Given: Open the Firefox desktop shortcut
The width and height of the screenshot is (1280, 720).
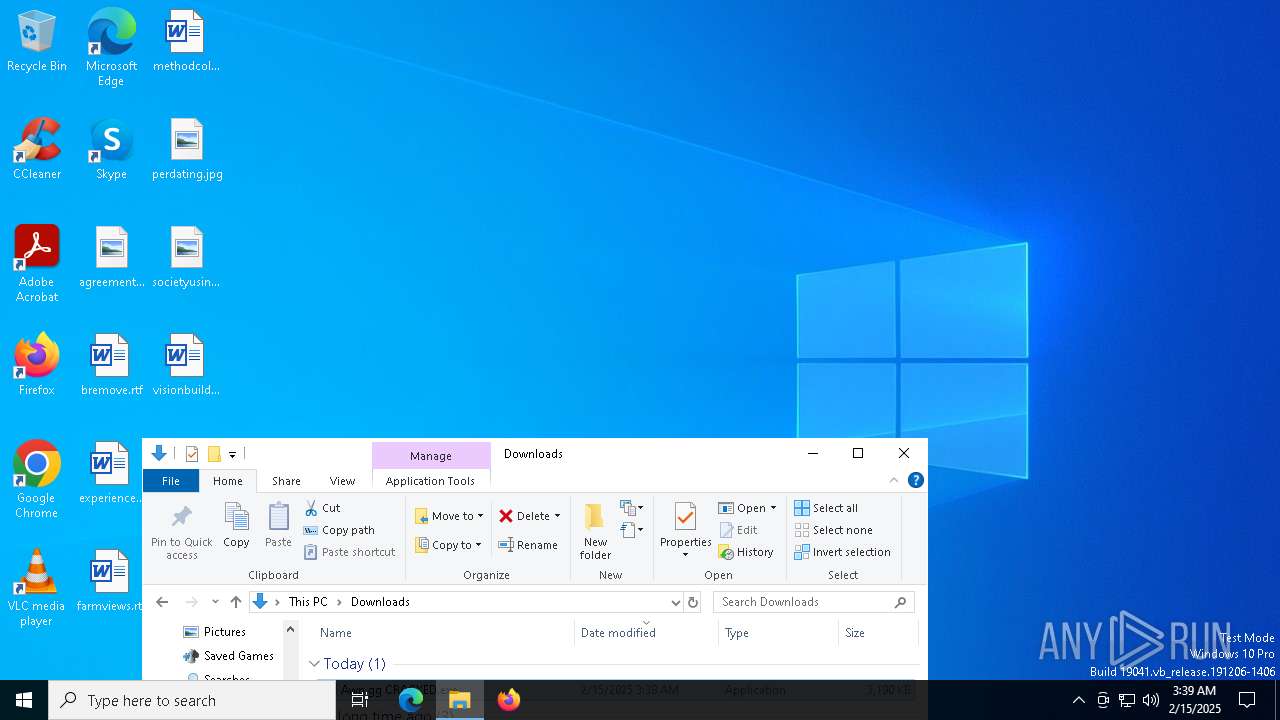Looking at the screenshot, I should coord(37,366).
